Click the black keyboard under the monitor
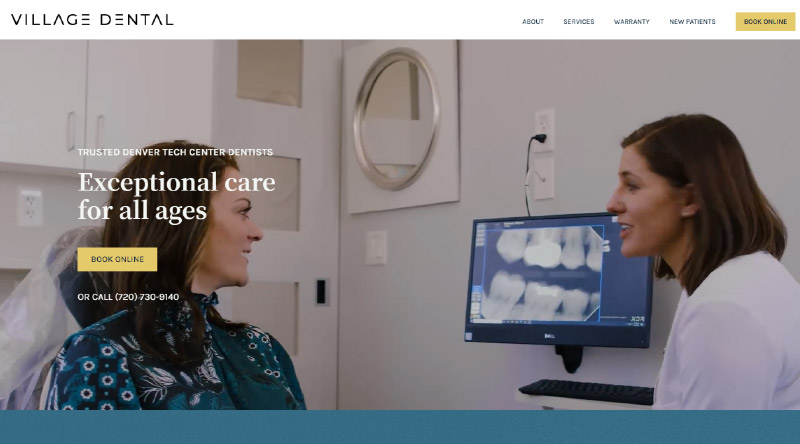The image size is (800, 444). coord(587,392)
